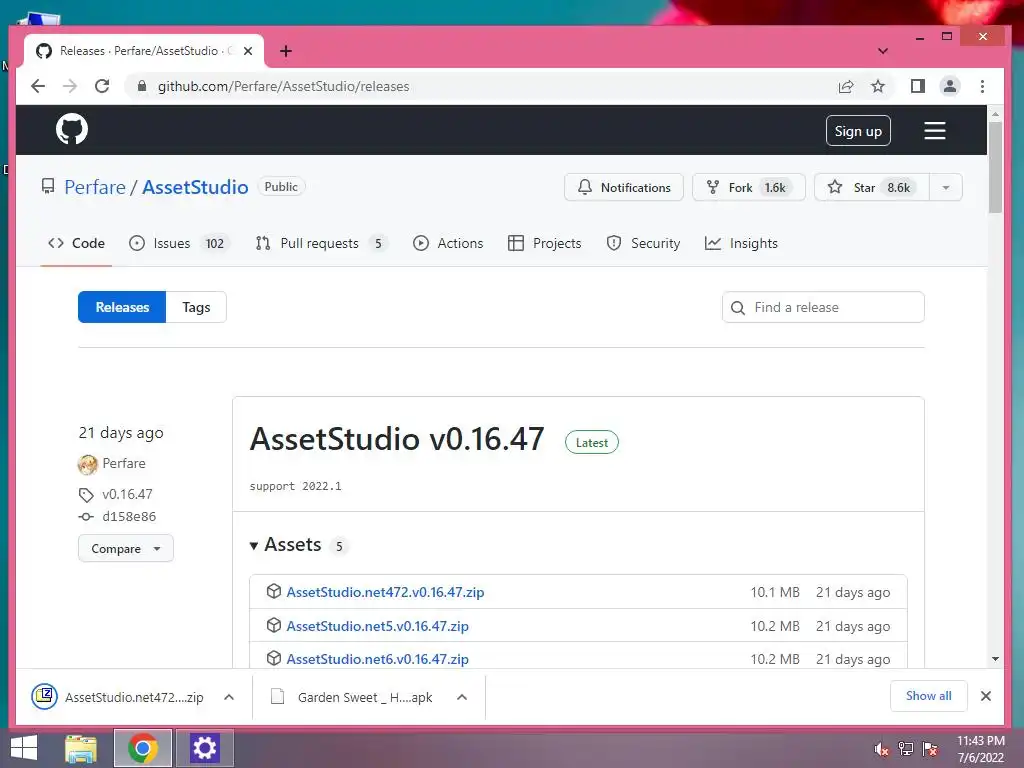1024x768 pixels.
Task: Download AssetStudio.net5.v0.16.47.zip
Action: click(x=377, y=626)
